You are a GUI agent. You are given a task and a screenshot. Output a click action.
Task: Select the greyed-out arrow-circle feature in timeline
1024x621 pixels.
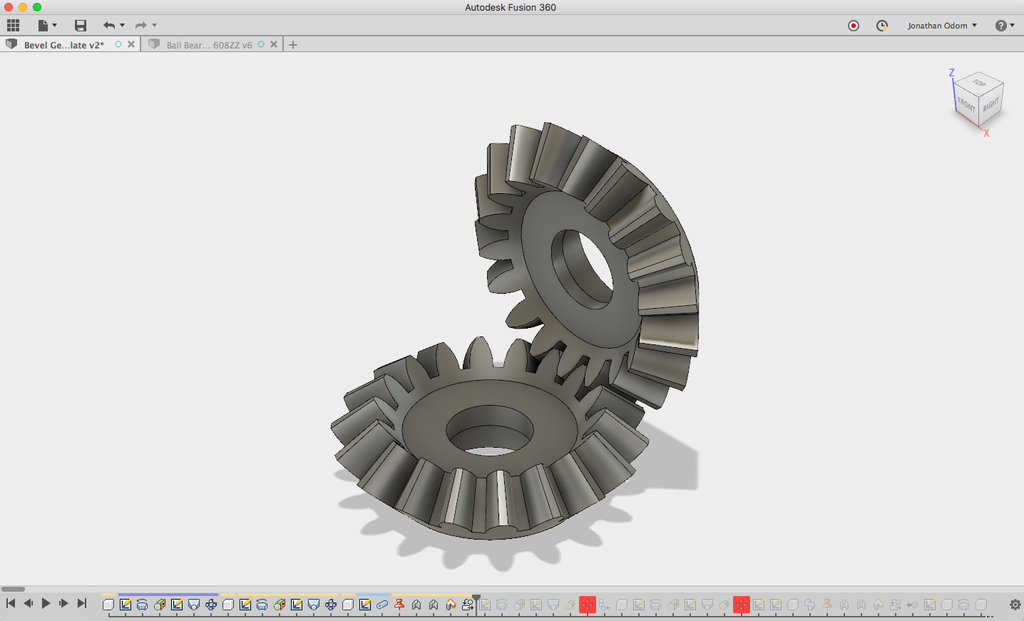[912, 605]
